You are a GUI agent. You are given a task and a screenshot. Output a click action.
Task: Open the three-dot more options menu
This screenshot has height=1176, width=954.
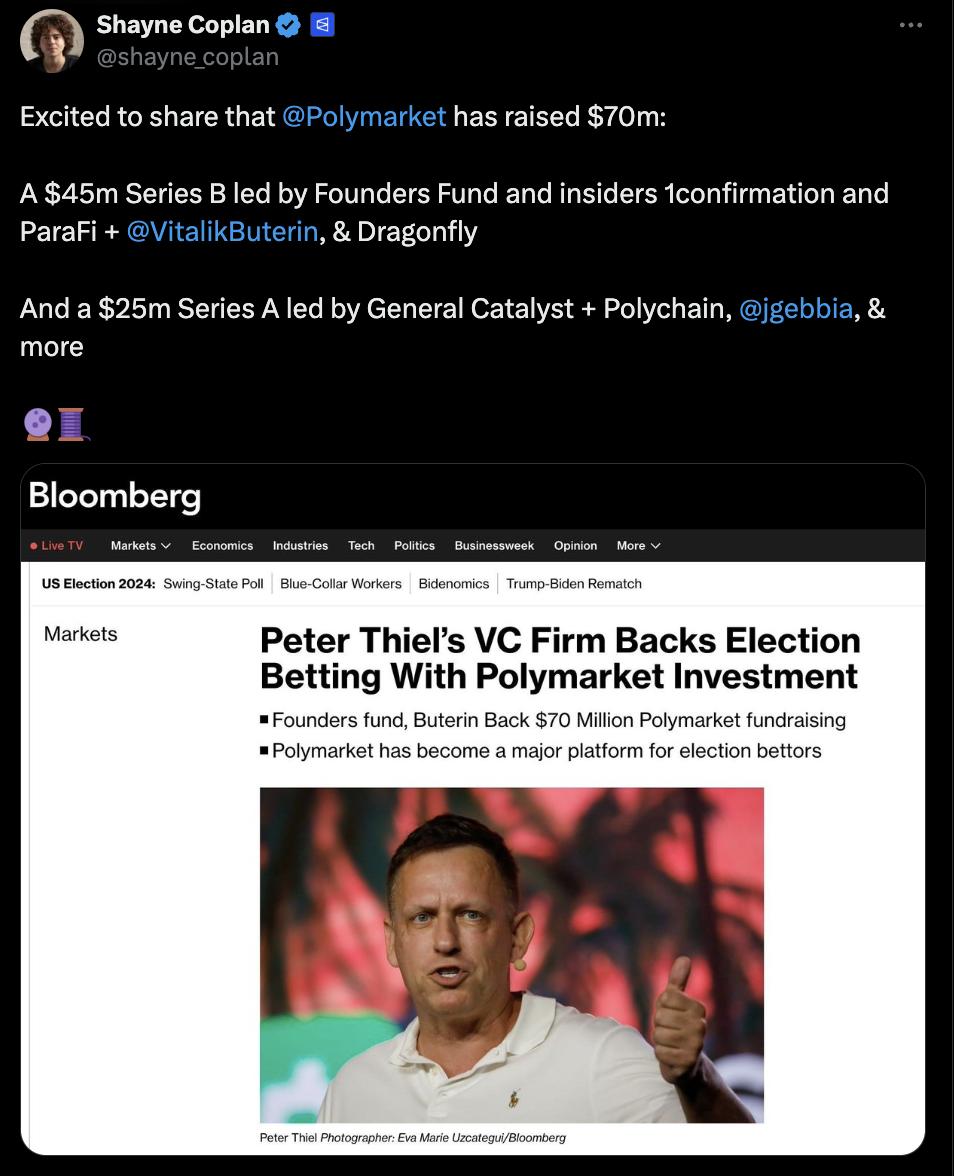coord(910,25)
